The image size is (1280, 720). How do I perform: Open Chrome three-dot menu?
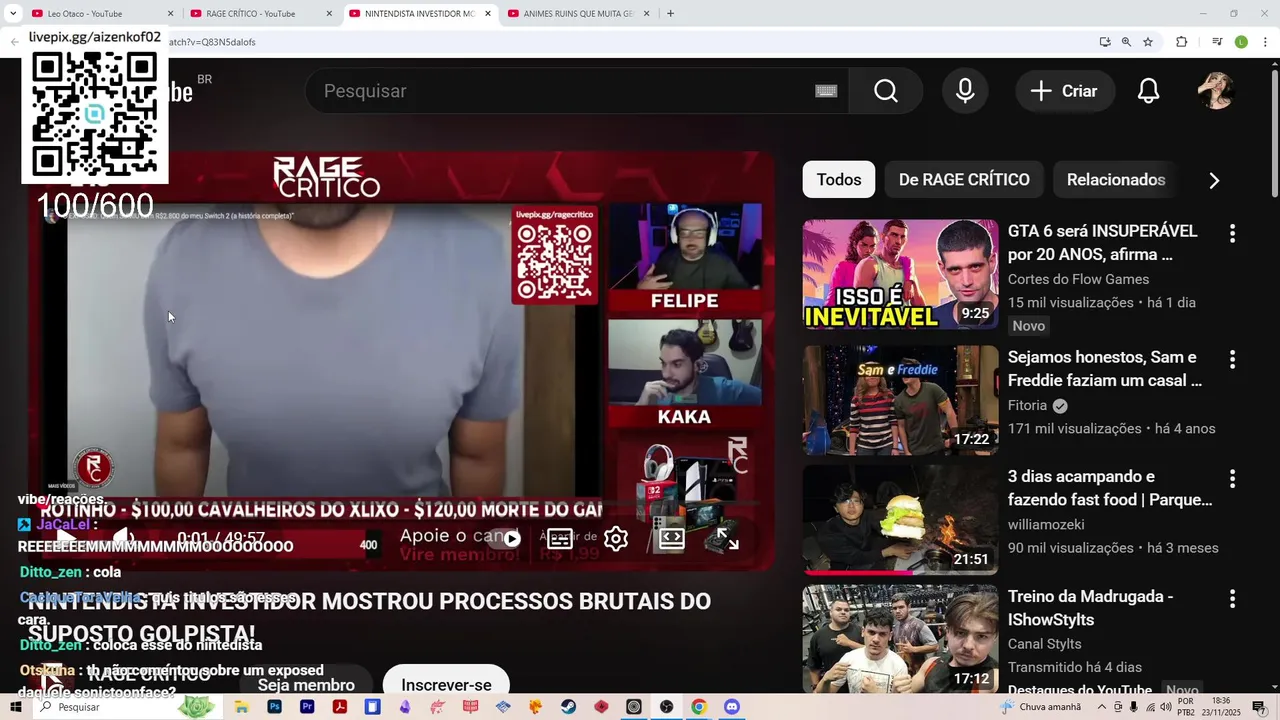pyautogui.click(x=1263, y=42)
